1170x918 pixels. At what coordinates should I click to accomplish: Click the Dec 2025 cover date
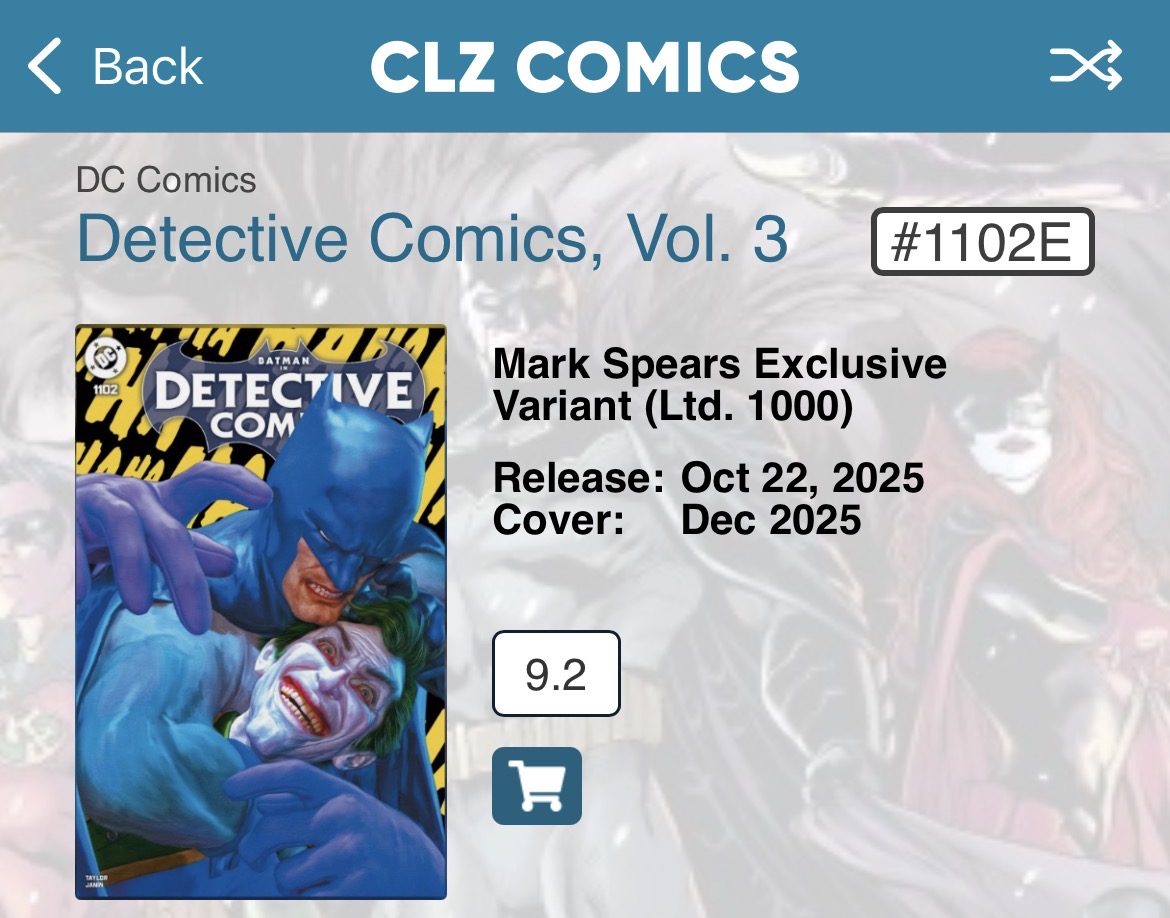coord(771,519)
